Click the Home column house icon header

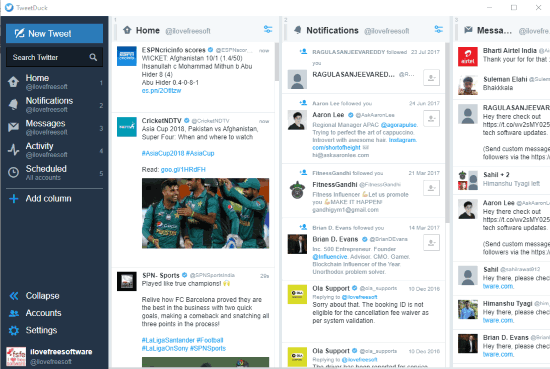pos(127,30)
